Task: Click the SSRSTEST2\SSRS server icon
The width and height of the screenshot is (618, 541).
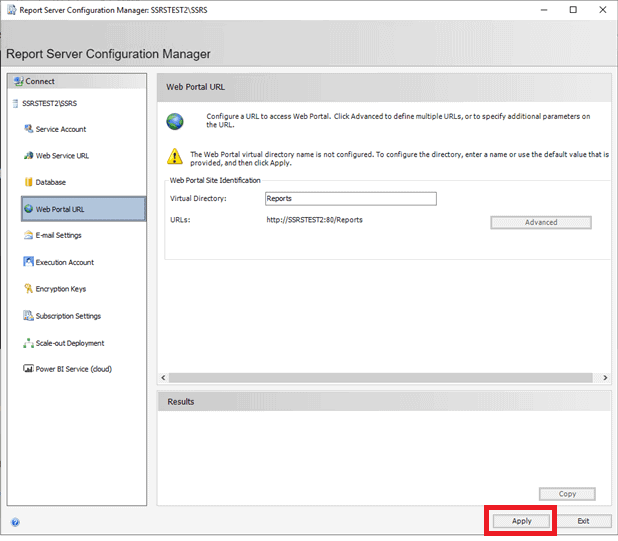Action: 15,104
